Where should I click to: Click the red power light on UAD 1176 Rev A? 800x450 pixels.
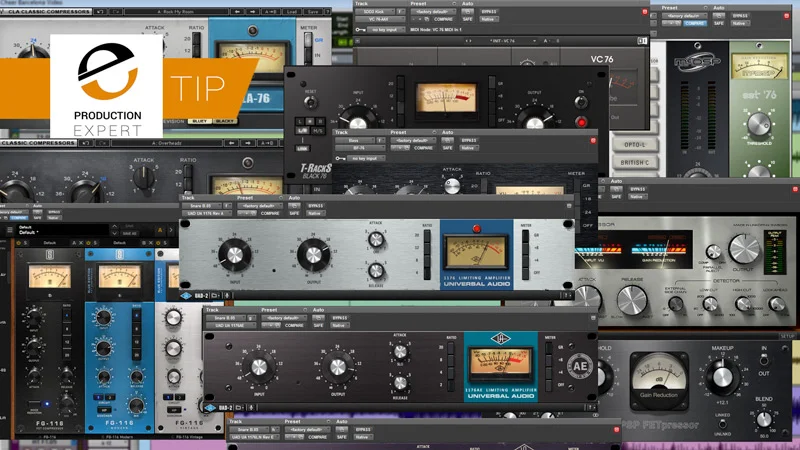click(x=477, y=229)
